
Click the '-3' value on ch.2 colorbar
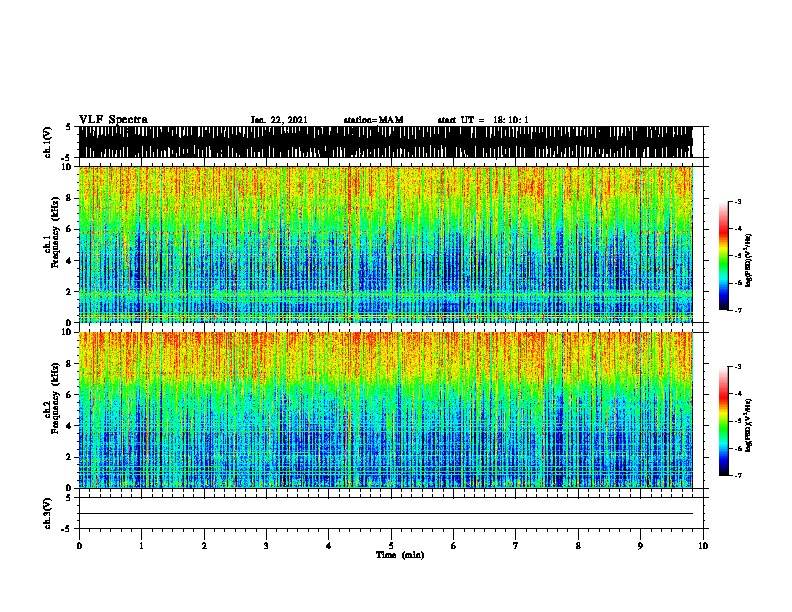pos(738,367)
